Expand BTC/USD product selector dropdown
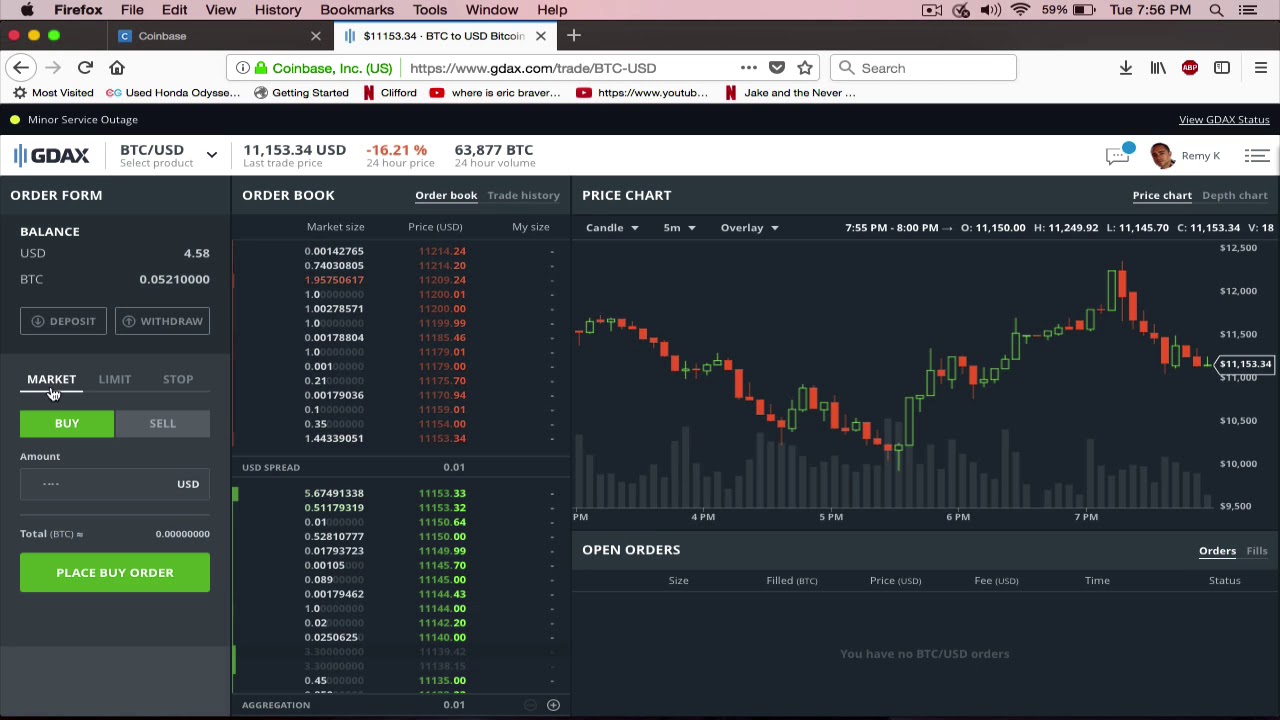This screenshot has height=720, width=1280. click(211, 155)
